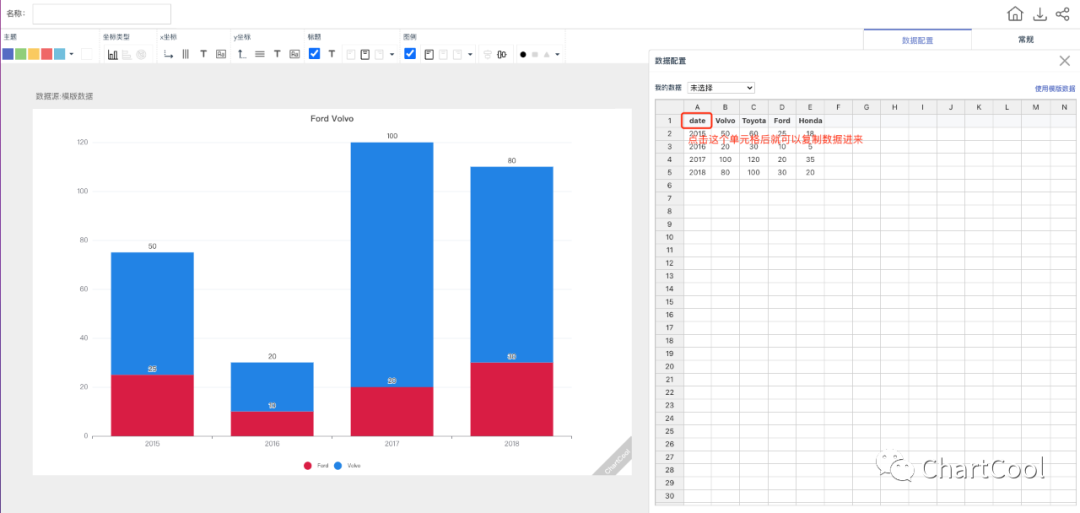The image size is (1080, 513).
Task: Close the 数据配置 panel
Action: coord(1064,61)
